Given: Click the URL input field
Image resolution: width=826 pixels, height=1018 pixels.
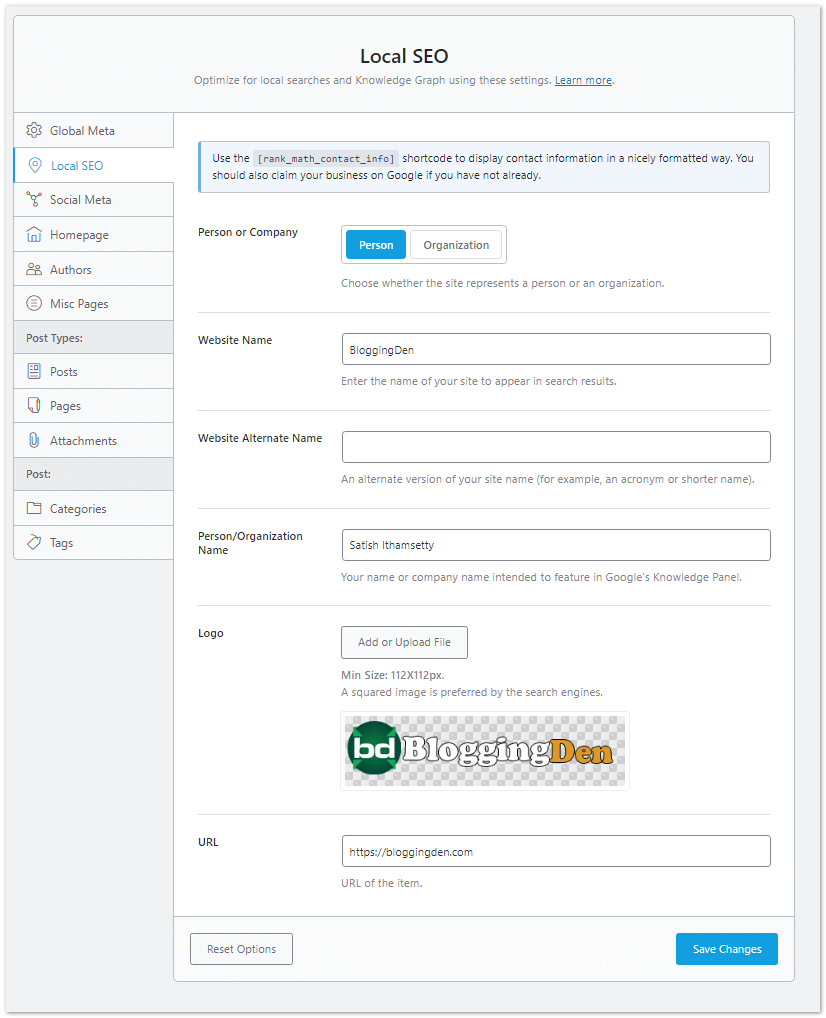Looking at the screenshot, I should pyautogui.click(x=556, y=851).
